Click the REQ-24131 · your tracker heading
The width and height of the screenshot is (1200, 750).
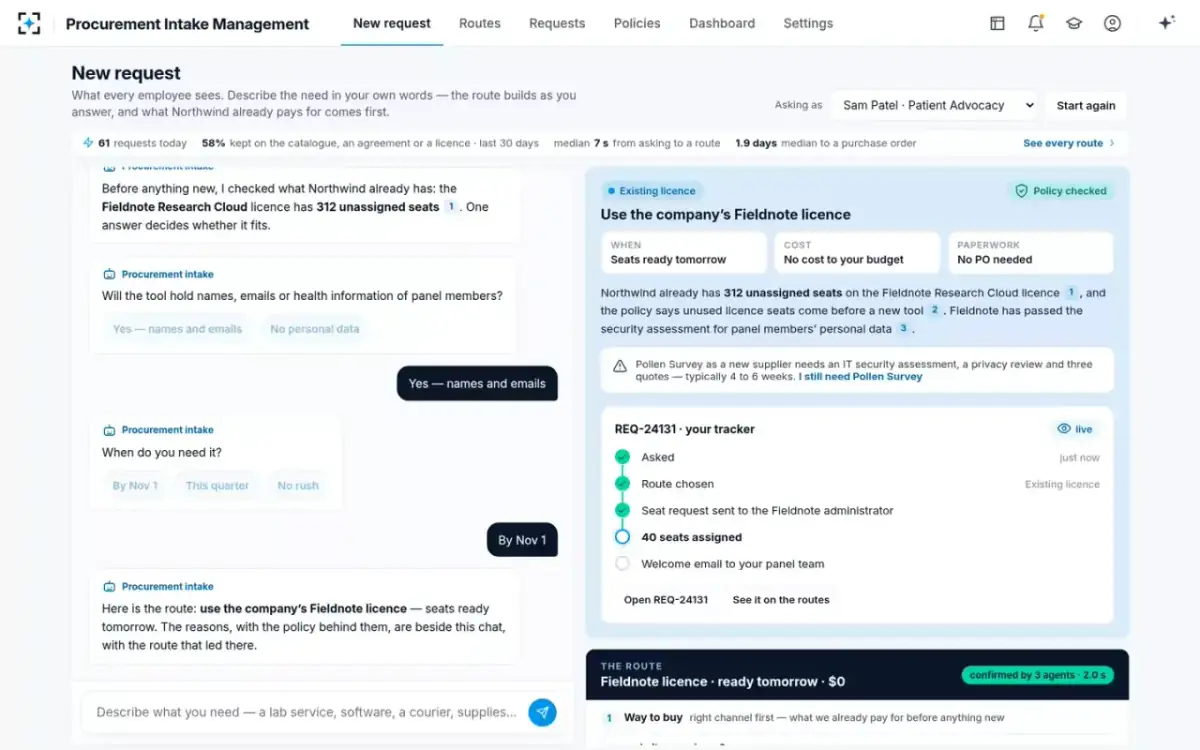pos(685,429)
